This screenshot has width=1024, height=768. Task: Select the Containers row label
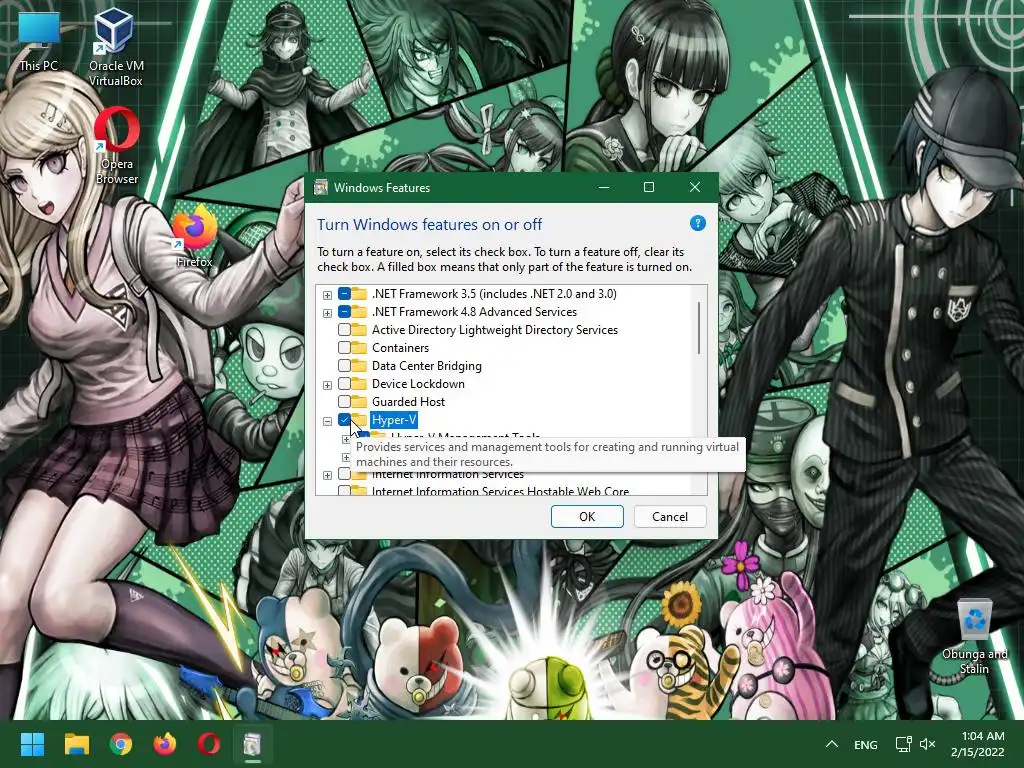click(x=400, y=347)
